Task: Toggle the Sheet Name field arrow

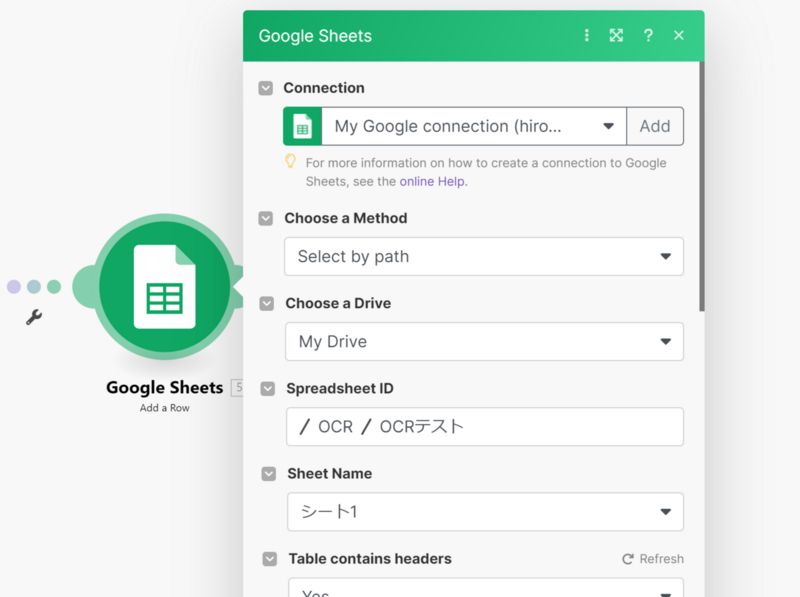Action: [269, 474]
